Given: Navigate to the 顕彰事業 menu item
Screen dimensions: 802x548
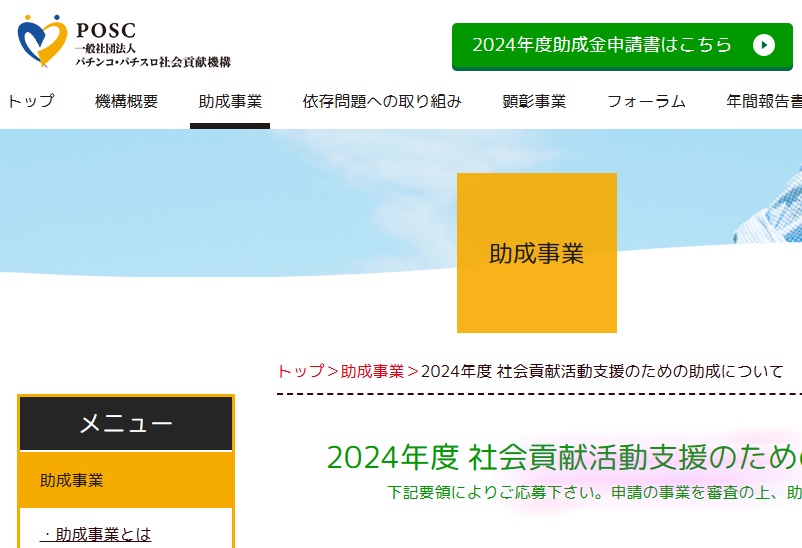Looking at the screenshot, I should tap(534, 101).
